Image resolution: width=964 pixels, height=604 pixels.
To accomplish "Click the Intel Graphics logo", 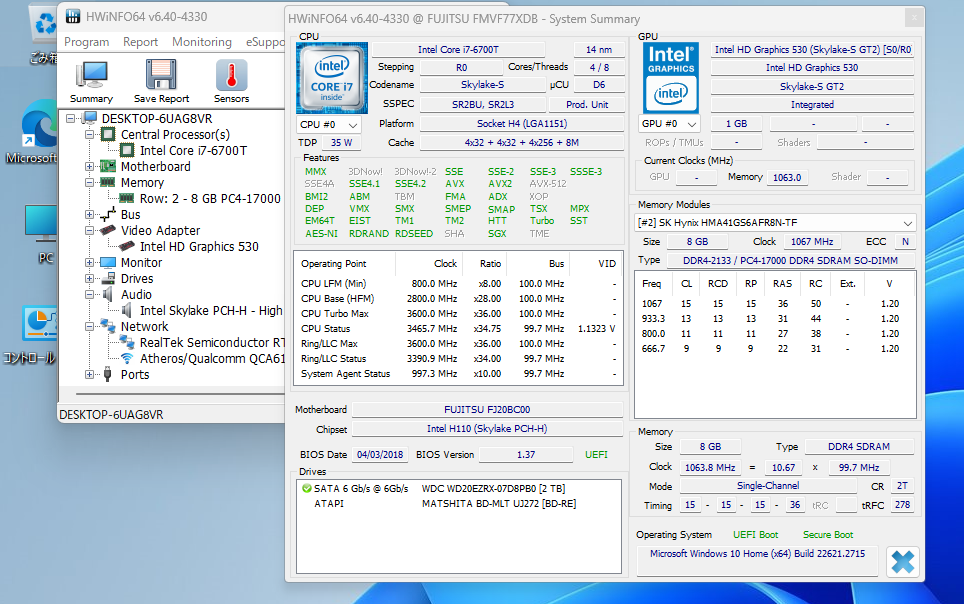I will 671,76.
